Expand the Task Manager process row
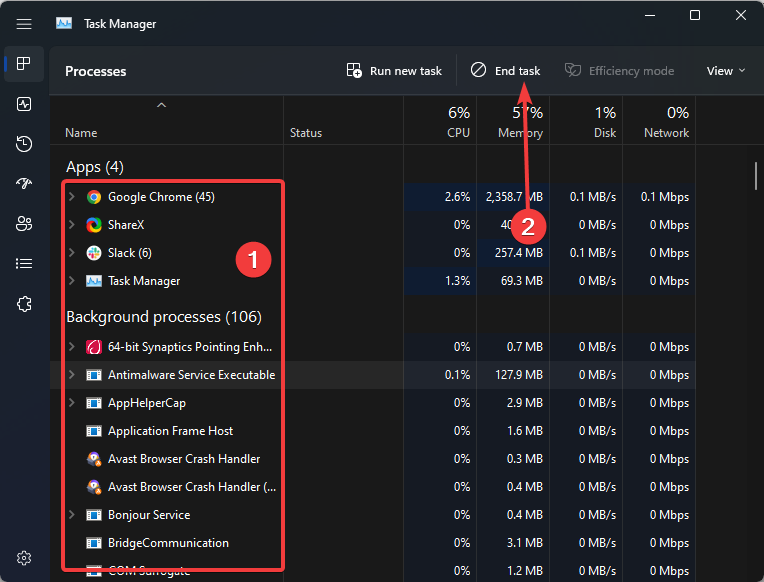This screenshot has width=764, height=582. point(72,281)
